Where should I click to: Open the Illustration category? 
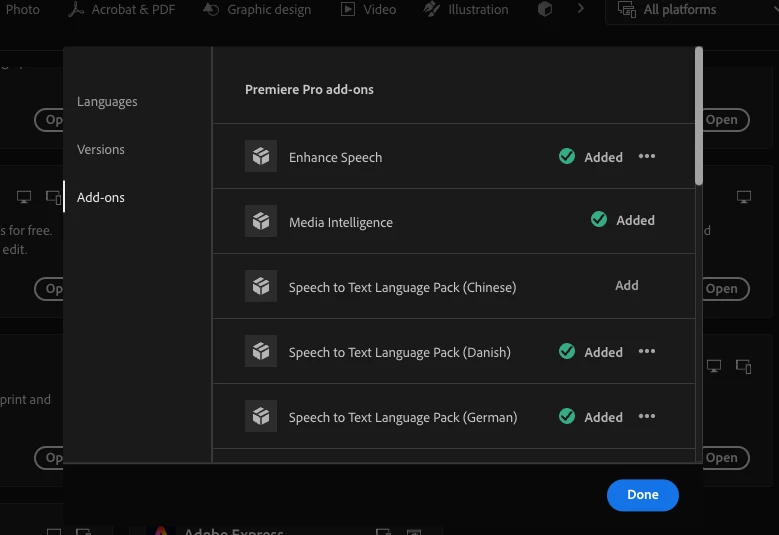(x=466, y=9)
